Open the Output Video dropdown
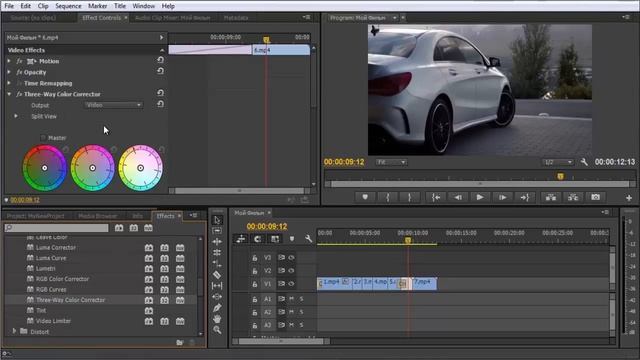 [x=113, y=105]
